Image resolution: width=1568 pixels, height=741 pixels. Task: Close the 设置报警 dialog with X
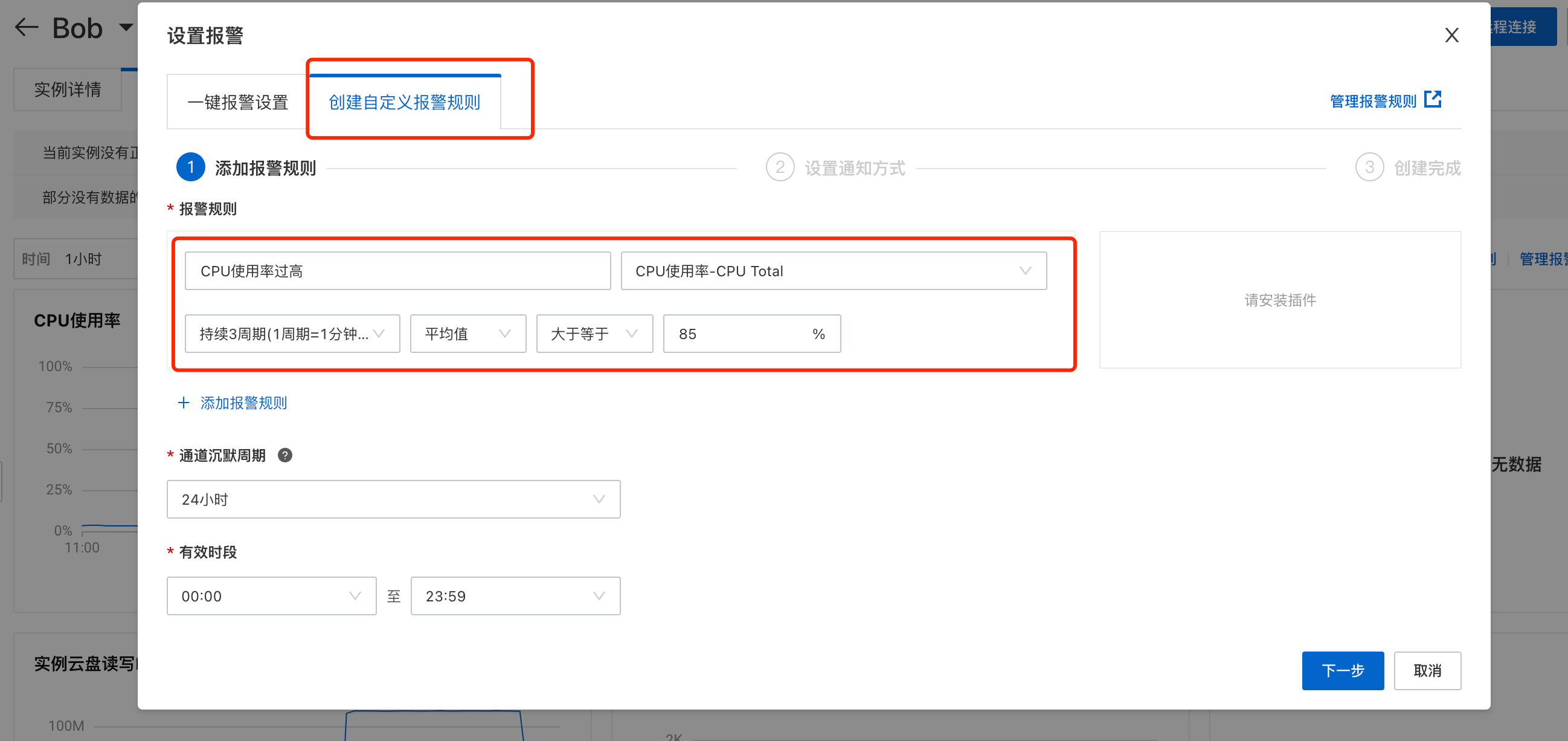point(1451,35)
